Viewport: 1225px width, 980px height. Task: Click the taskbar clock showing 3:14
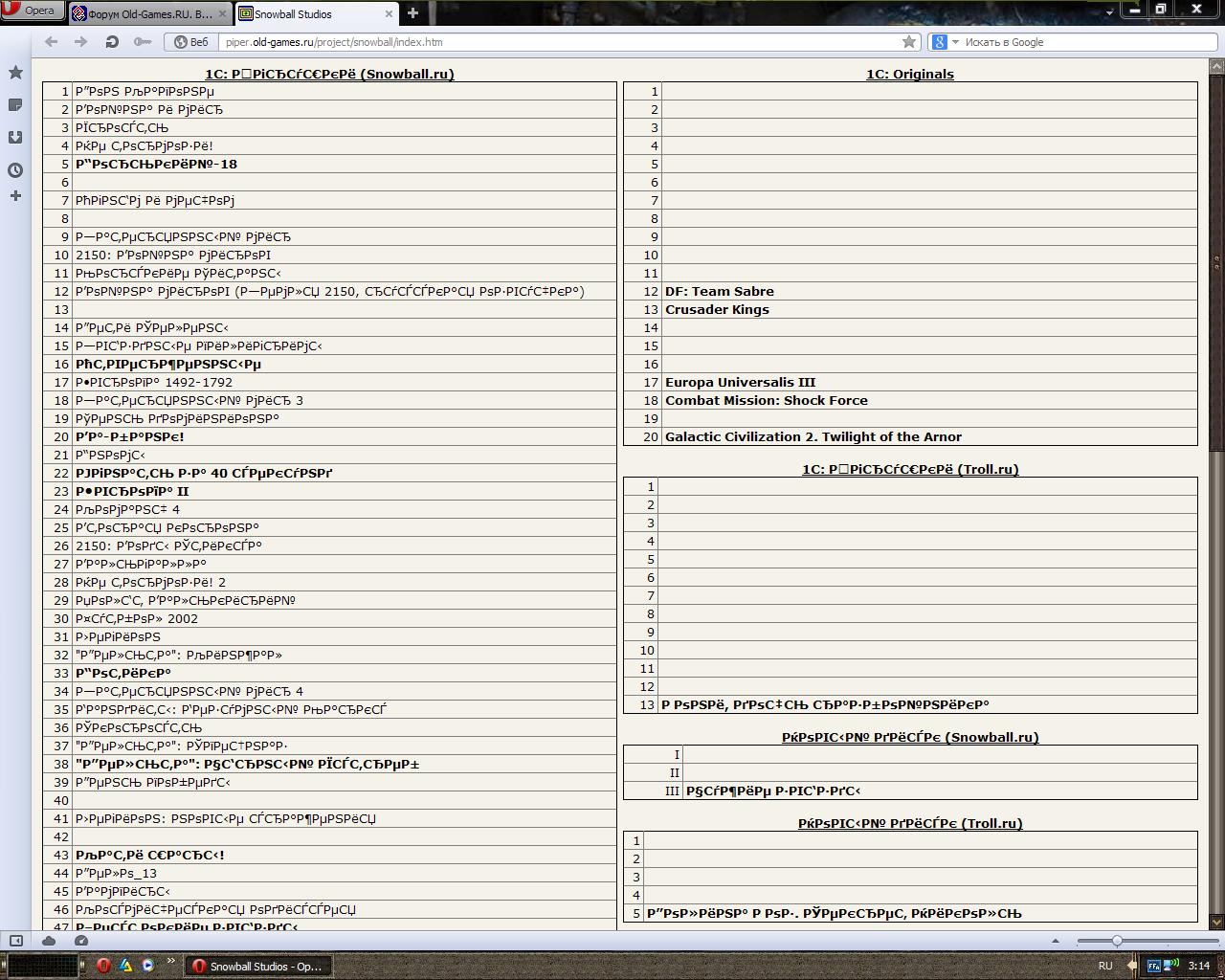[x=1199, y=966]
